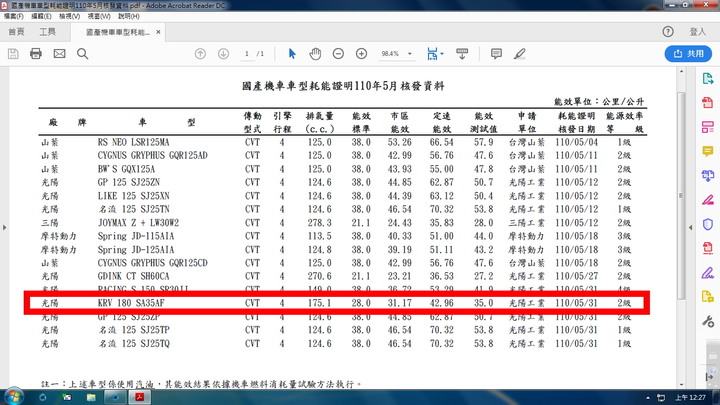
Task: Open Protect shield tool in right pane
Action: 708,224
